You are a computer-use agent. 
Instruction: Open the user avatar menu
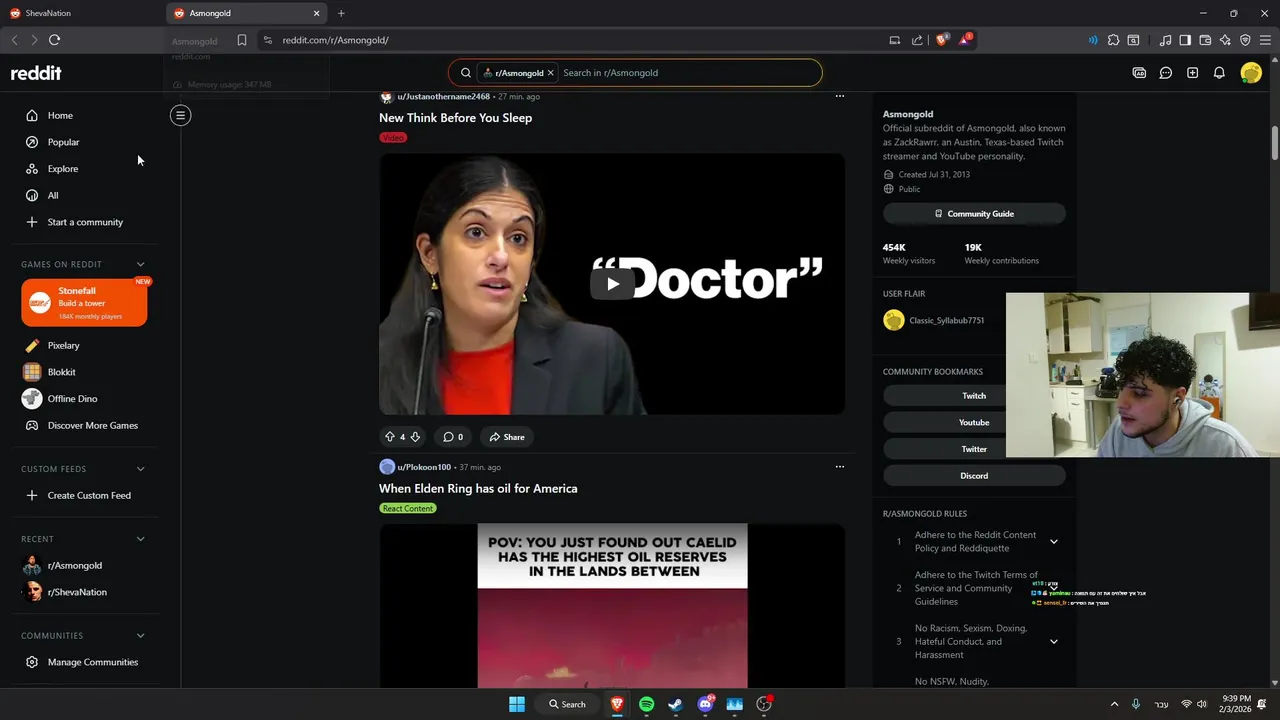[1251, 73]
